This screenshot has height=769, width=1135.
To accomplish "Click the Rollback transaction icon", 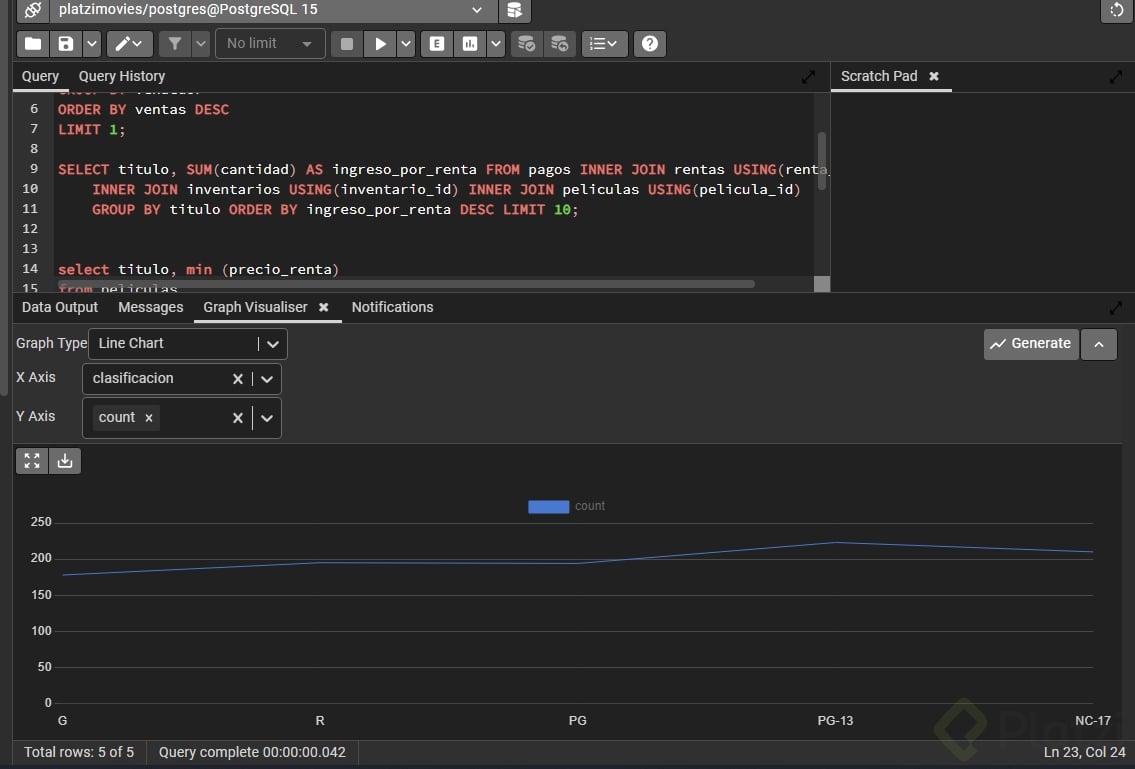I will (559, 44).
